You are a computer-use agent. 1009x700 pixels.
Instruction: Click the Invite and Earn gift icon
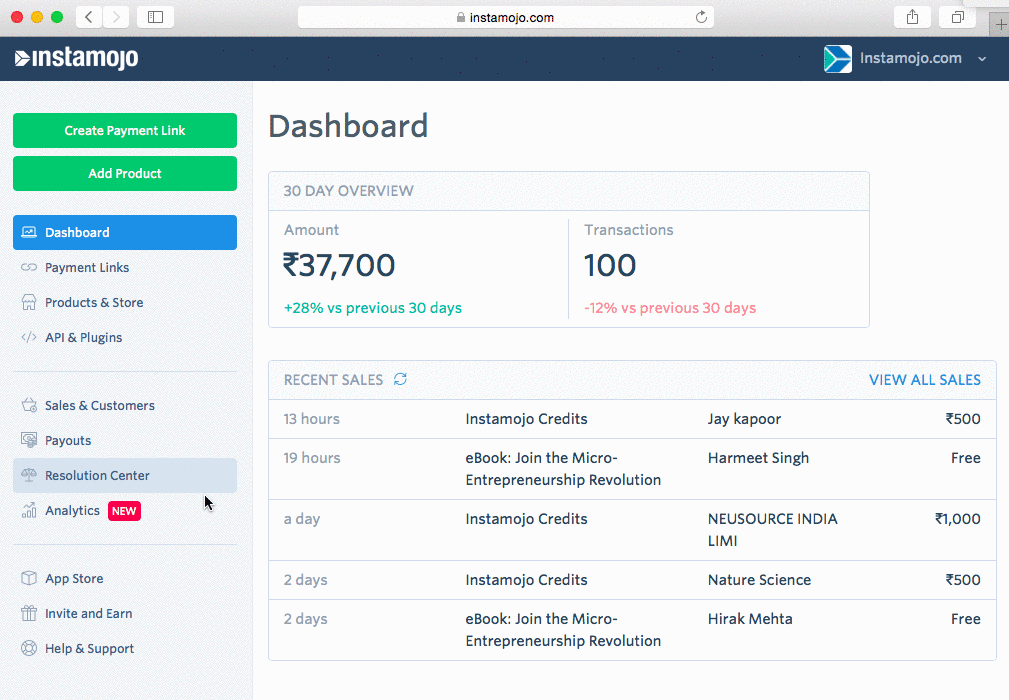29,614
